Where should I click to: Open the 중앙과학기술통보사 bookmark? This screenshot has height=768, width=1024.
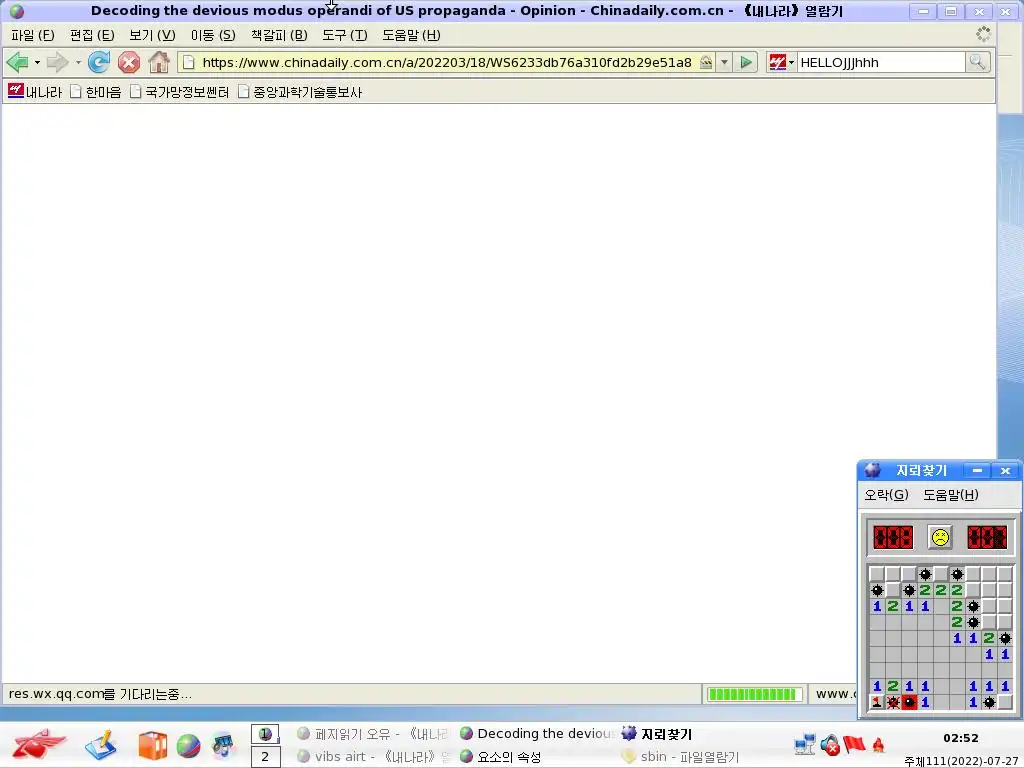point(300,92)
